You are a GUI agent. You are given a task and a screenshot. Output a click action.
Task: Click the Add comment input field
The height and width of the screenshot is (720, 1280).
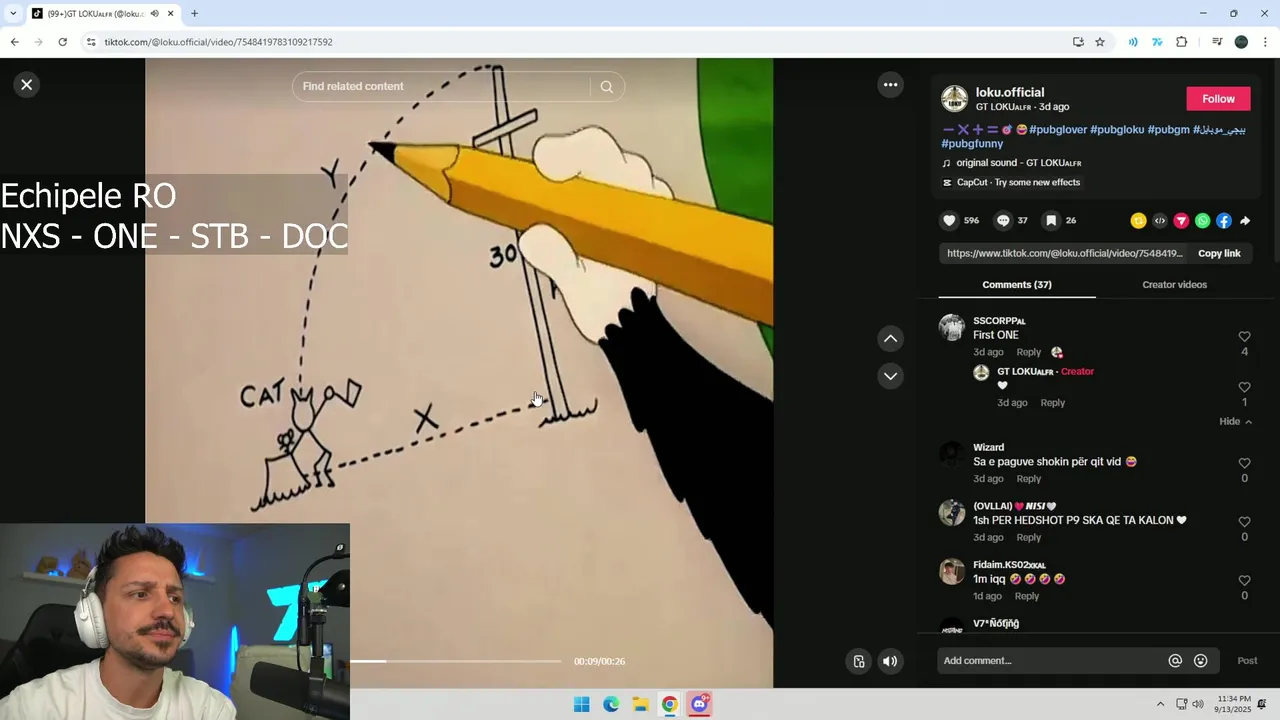[1050, 661]
